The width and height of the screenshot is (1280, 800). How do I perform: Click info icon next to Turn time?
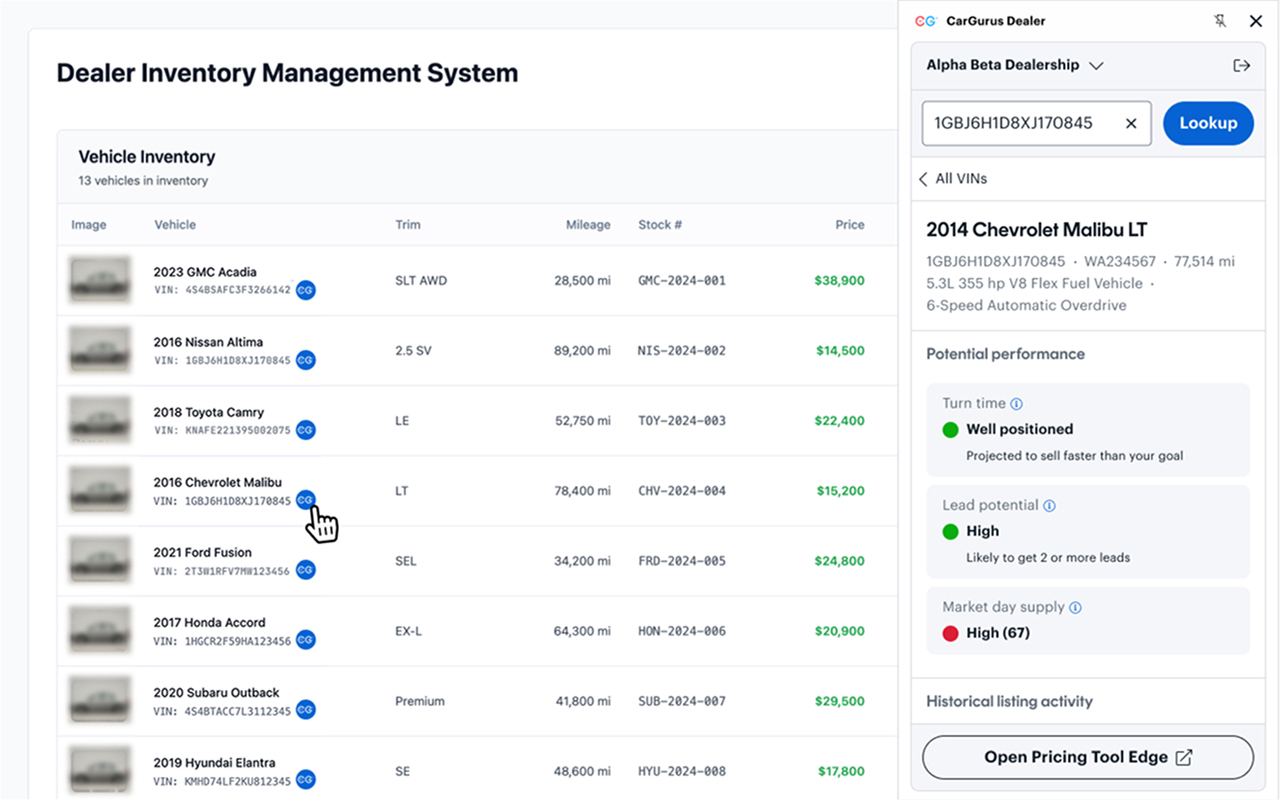point(1017,404)
